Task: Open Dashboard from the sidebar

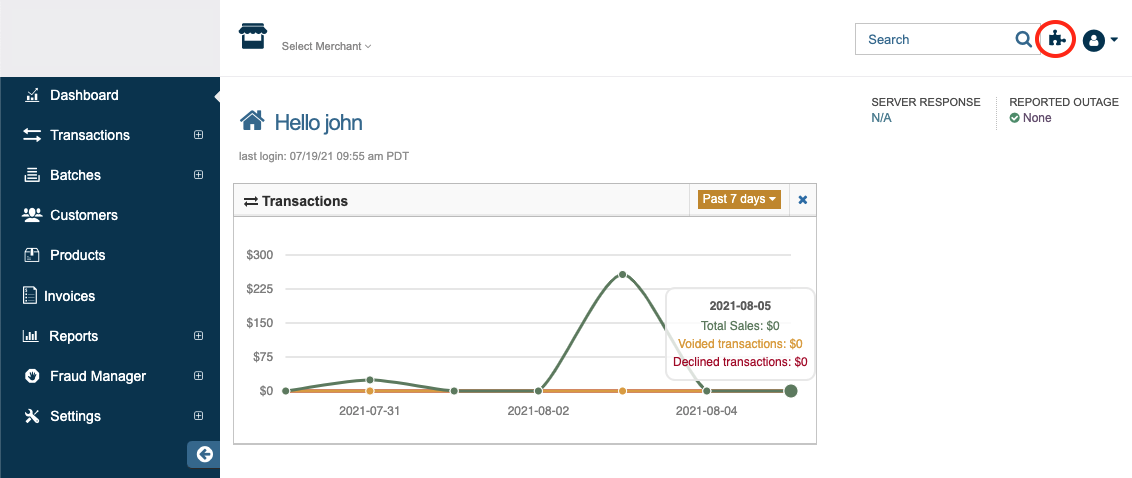Action: pyautogui.click(x=84, y=96)
